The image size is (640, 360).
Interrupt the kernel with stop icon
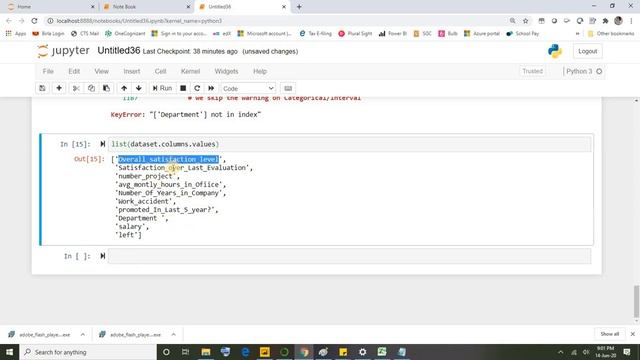[x=183, y=88]
